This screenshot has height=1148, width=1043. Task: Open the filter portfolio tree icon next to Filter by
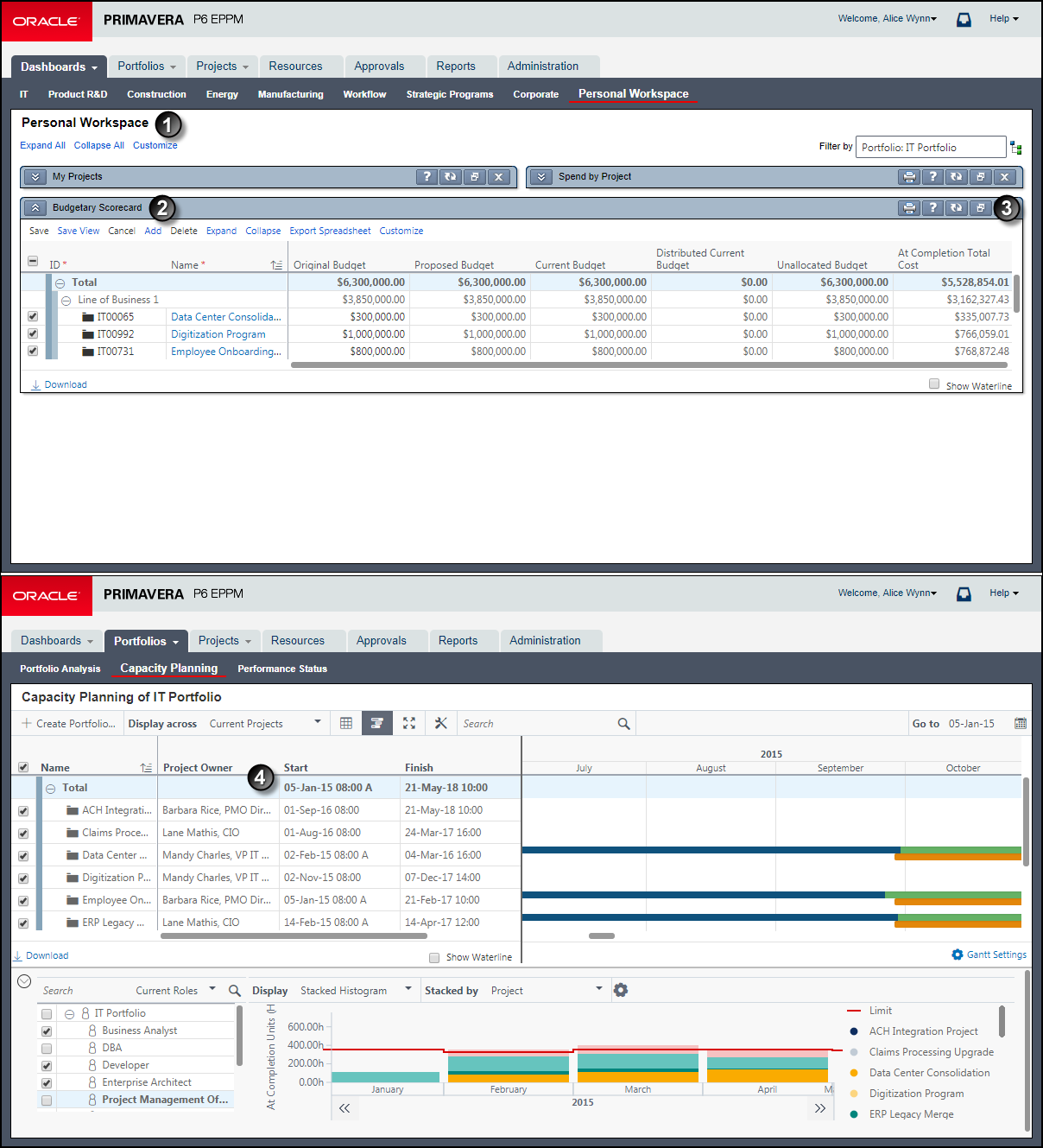pos(1016,148)
